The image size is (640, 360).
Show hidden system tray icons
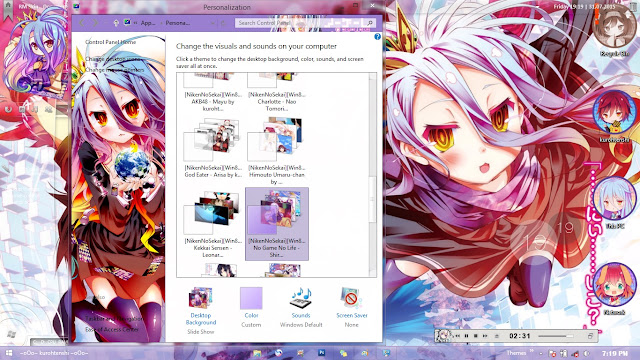point(541,353)
